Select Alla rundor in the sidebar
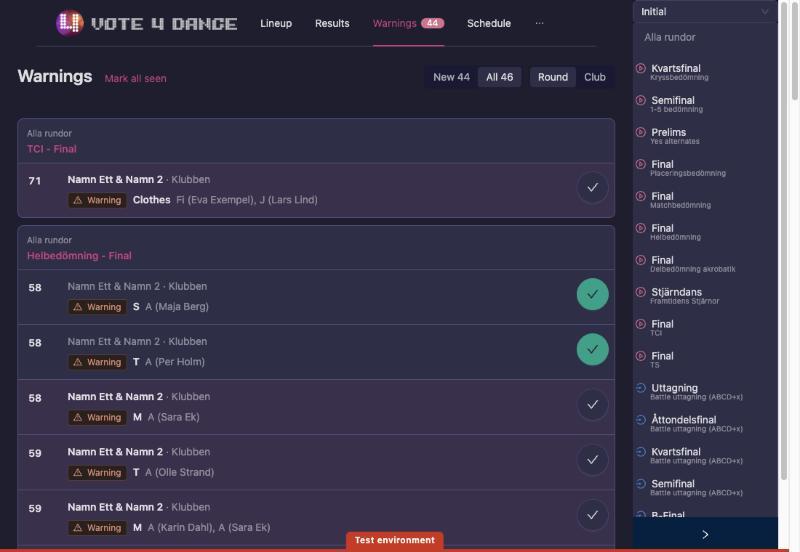 tap(669, 37)
